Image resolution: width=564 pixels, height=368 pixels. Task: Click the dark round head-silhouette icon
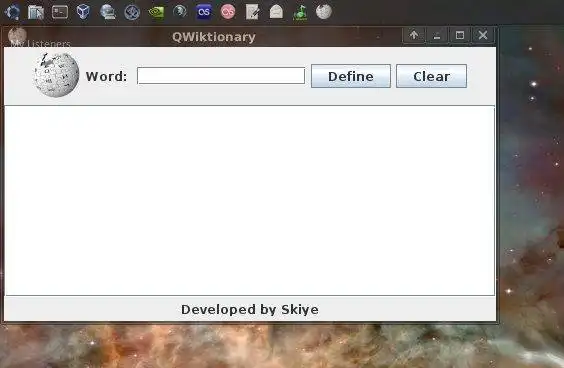pos(180,12)
